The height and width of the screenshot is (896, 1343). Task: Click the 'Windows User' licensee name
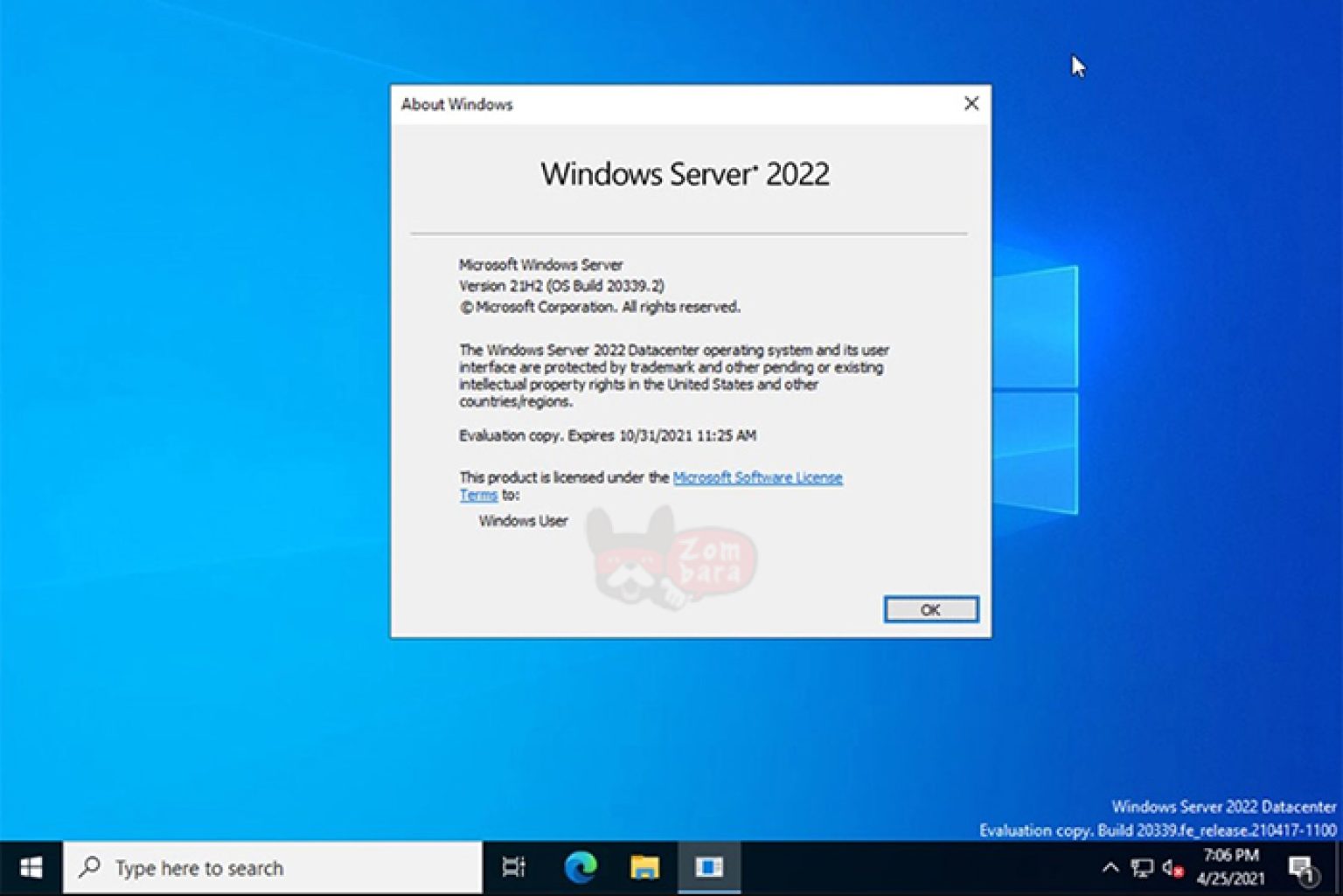pyautogui.click(x=523, y=521)
